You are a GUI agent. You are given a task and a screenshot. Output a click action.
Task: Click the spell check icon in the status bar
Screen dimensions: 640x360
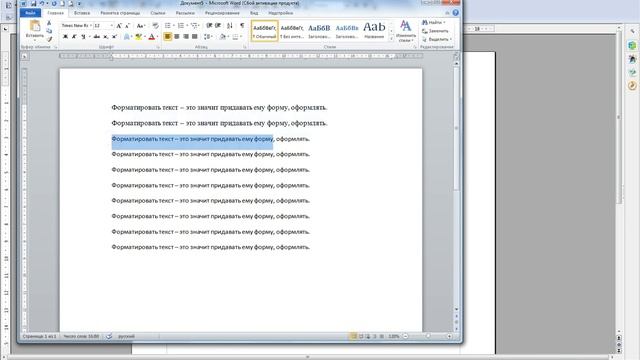[x=109, y=336]
